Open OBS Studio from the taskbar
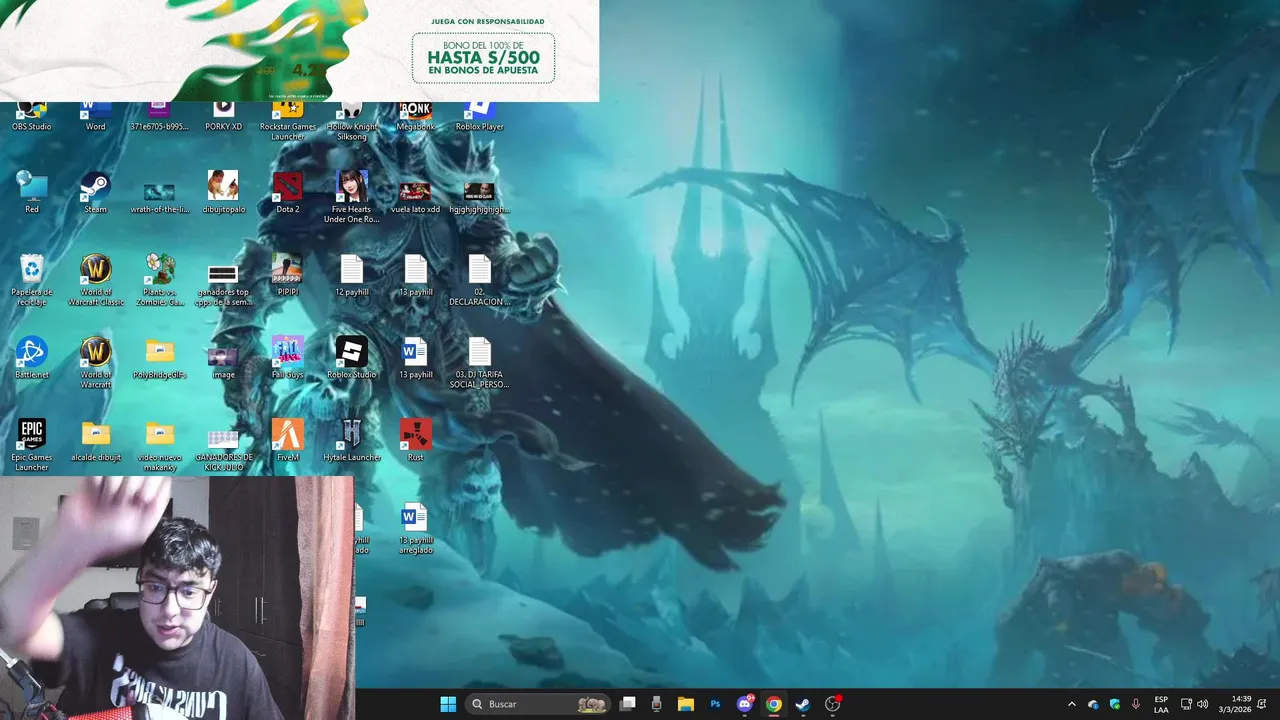This screenshot has width=1280, height=720. point(832,704)
